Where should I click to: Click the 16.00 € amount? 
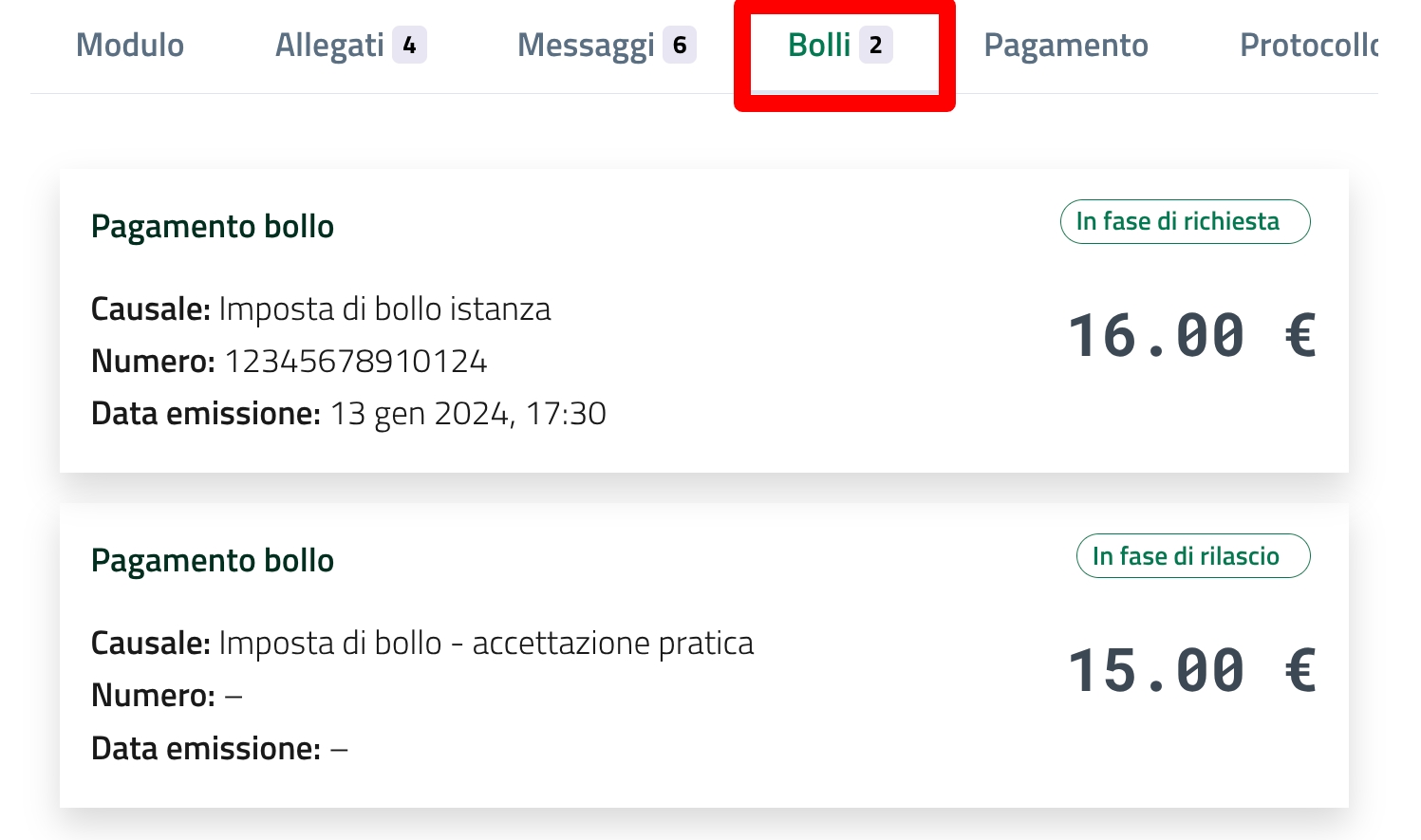click(x=1191, y=336)
